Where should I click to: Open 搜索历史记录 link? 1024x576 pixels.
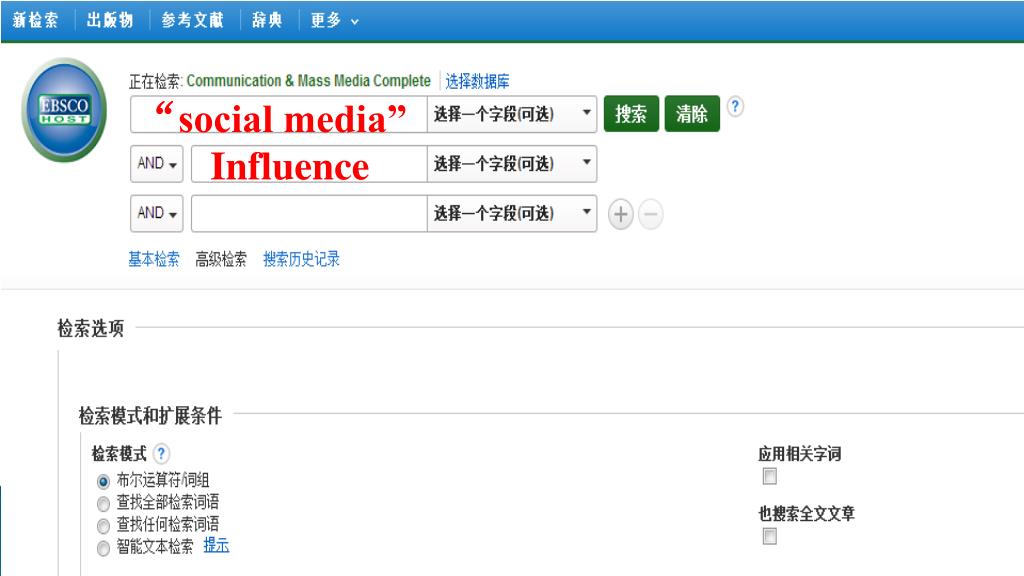click(302, 259)
